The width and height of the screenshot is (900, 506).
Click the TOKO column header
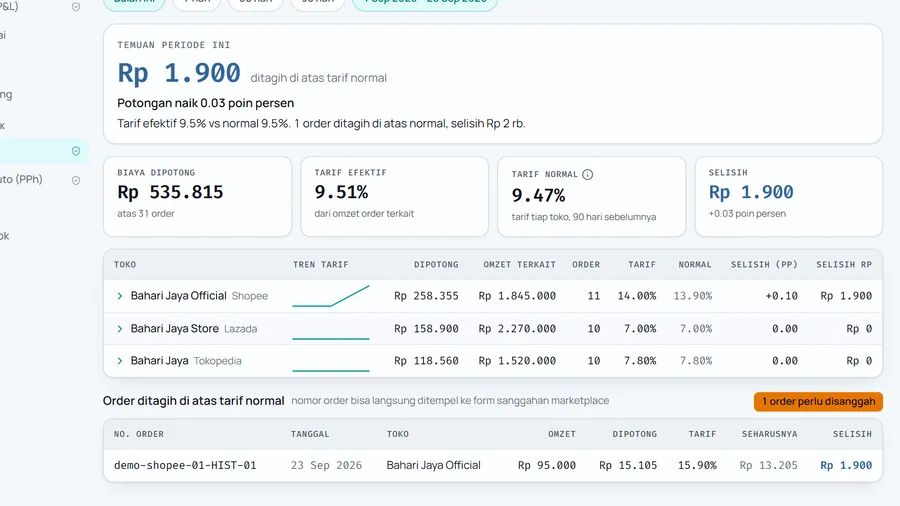[x=125, y=264]
